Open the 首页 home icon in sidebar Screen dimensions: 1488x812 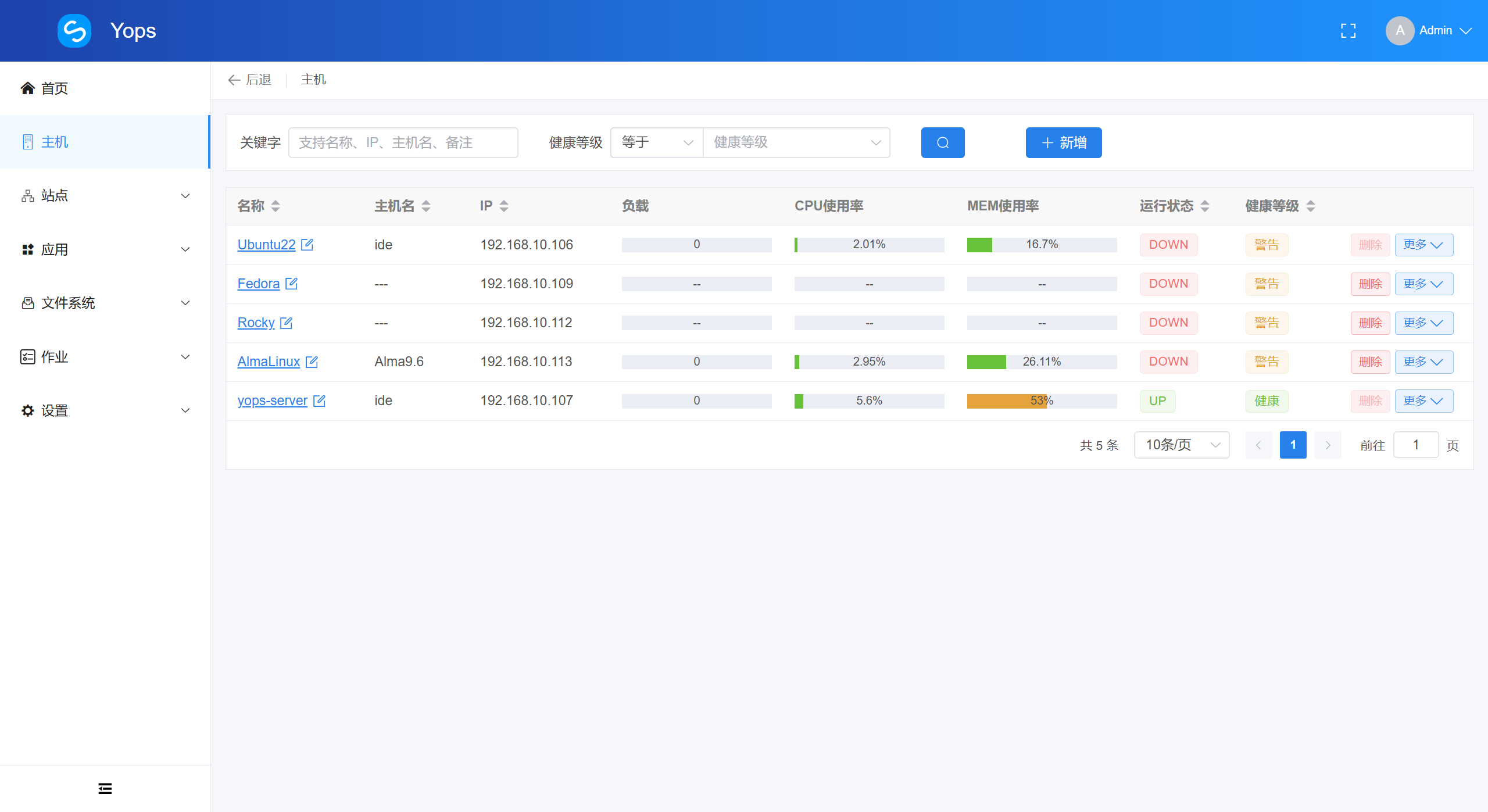27,88
